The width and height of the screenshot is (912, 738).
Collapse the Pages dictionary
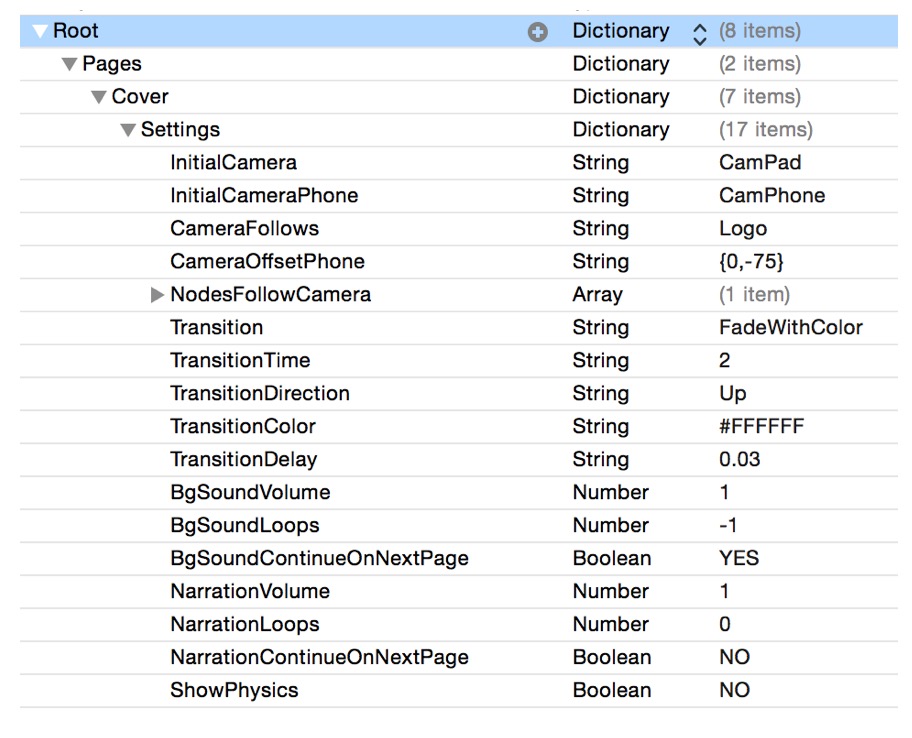68,64
